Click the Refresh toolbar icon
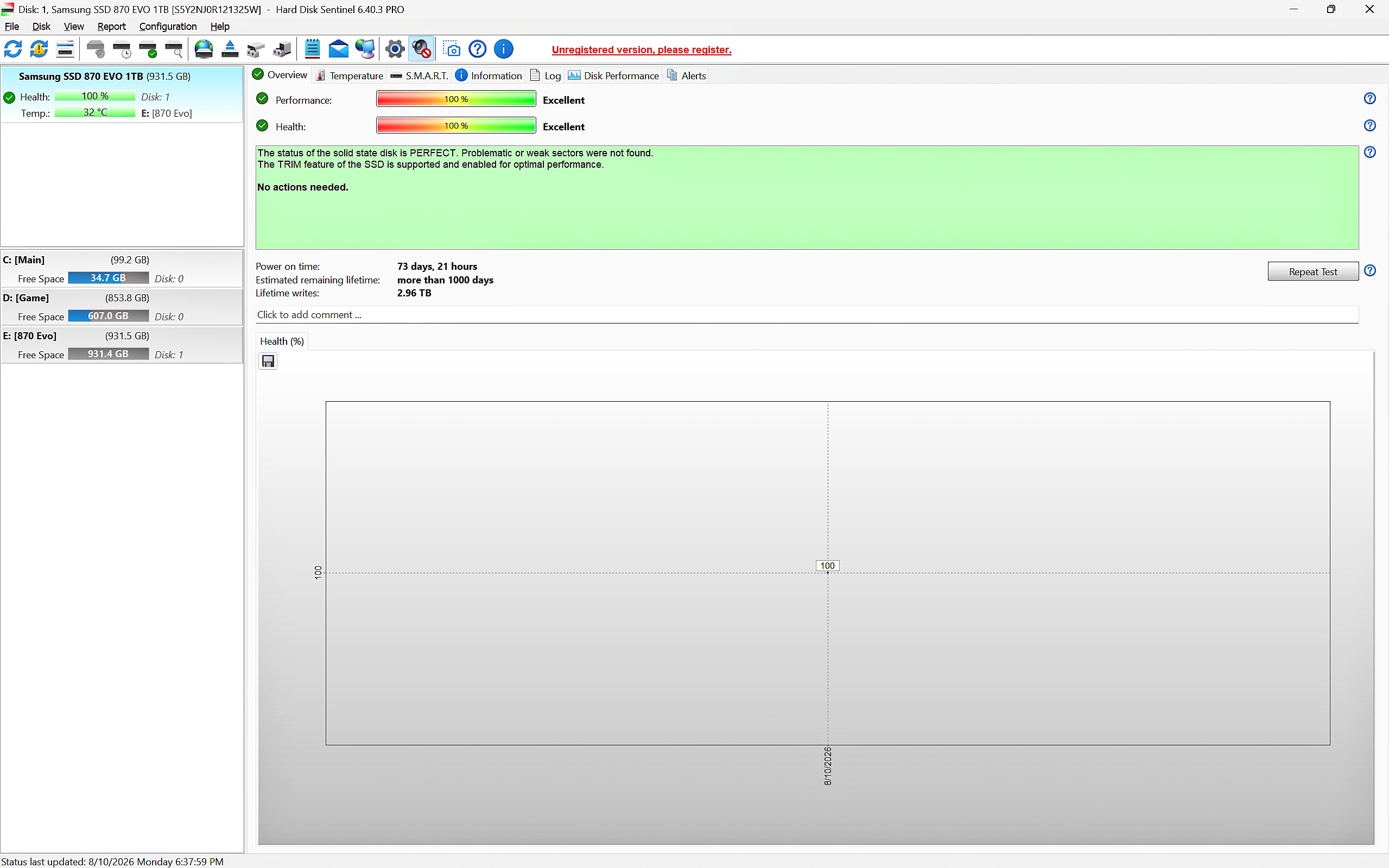The width and height of the screenshot is (1389, 868). (12, 49)
